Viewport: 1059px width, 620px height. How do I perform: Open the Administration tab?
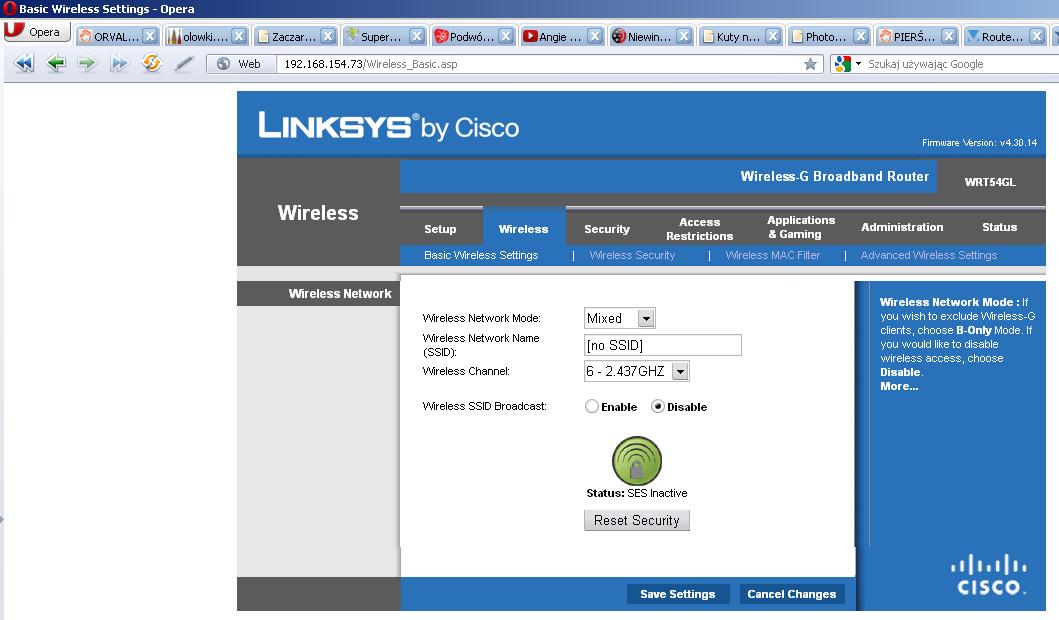pyautogui.click(x=902, y=227)
